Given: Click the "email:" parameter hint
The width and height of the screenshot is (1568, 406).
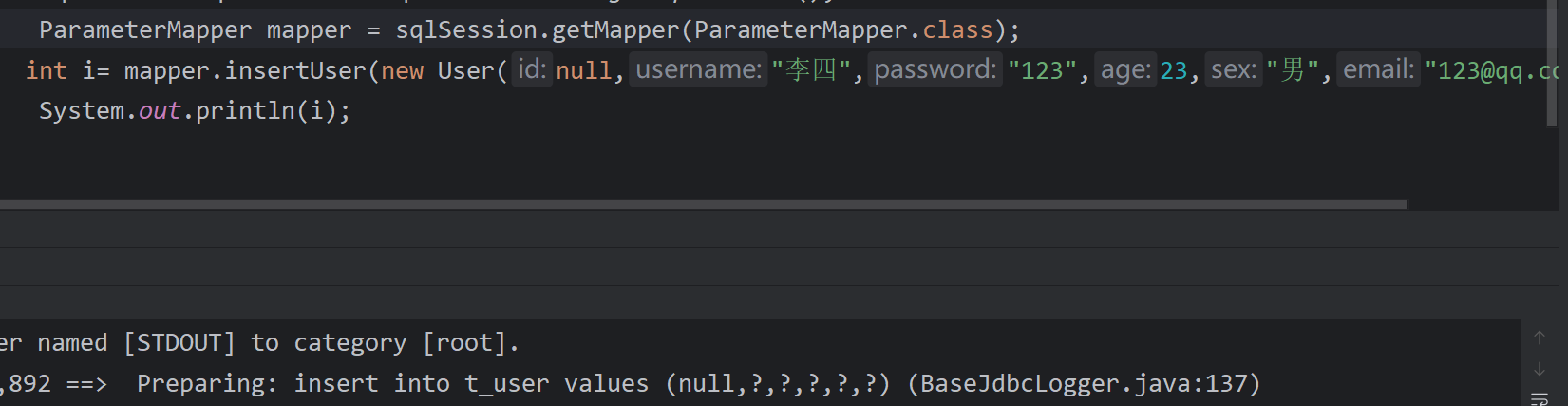Looking at the screenshot, I should tap(1378, 69).
